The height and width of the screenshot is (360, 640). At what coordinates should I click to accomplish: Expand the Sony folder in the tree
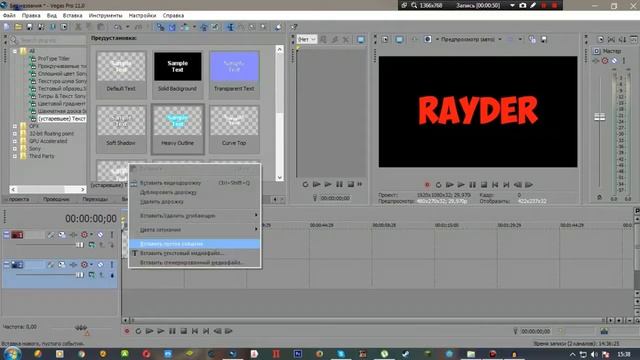(x=15, y=149)
